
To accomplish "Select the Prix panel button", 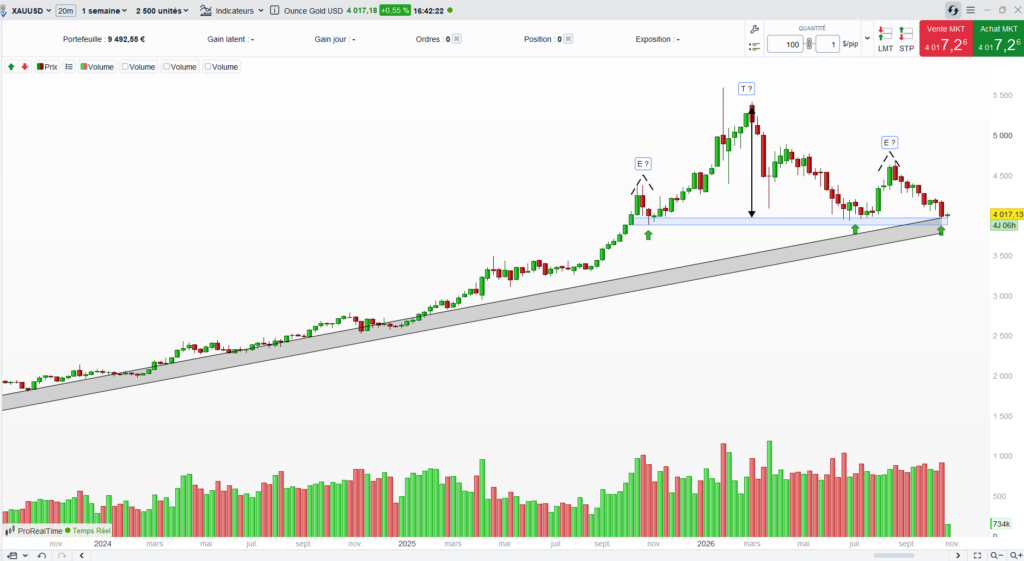I will [x=47, y=67].
